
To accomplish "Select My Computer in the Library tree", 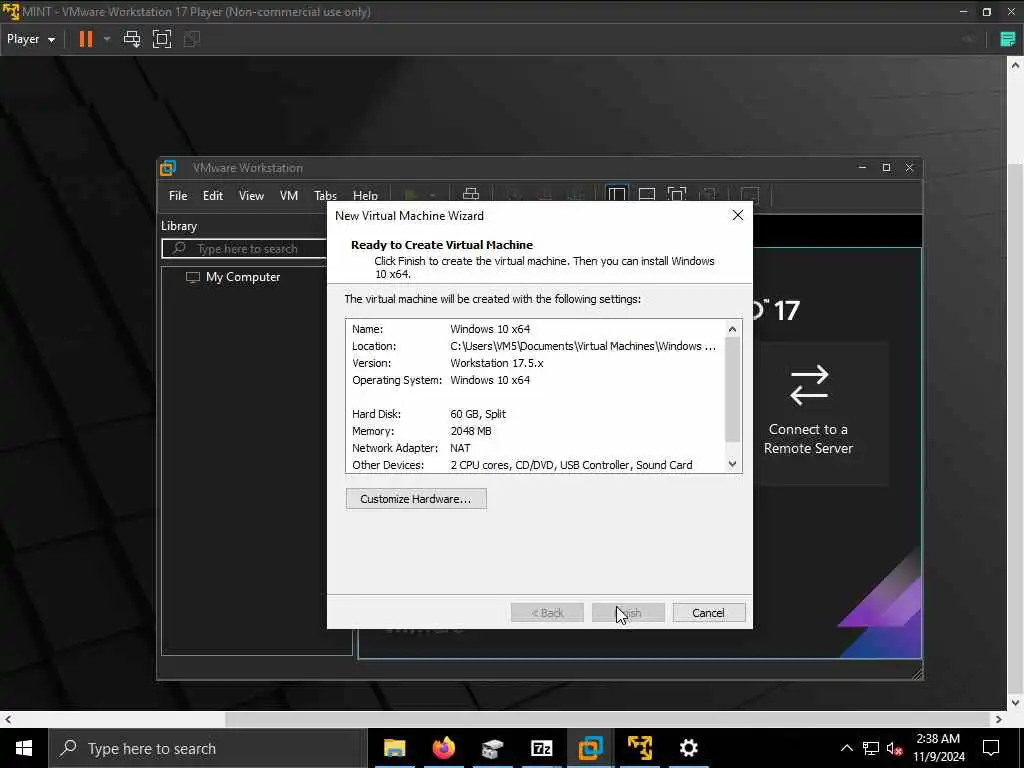I will pos(243,277).
